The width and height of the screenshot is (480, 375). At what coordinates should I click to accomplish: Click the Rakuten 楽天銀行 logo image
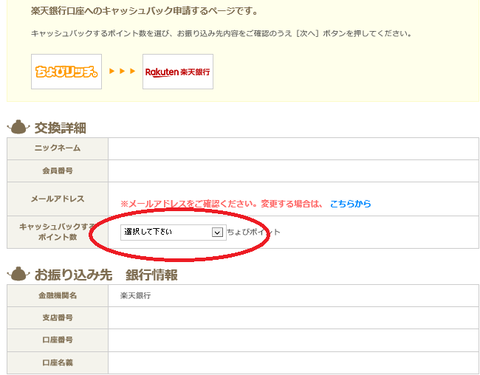pyautogui.click(x=178, y=72)
